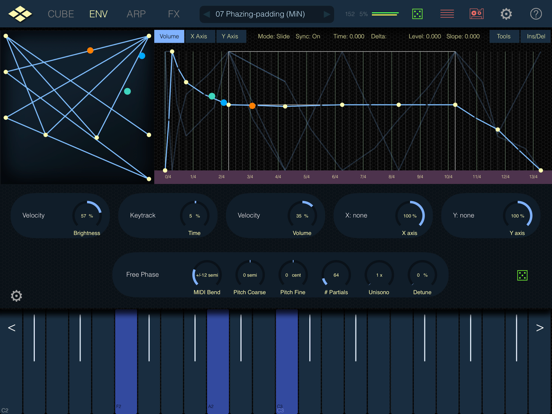Click the 4/4 timeline ruler mark
This screenshot has width=552, height=414.
coord(278,177)
